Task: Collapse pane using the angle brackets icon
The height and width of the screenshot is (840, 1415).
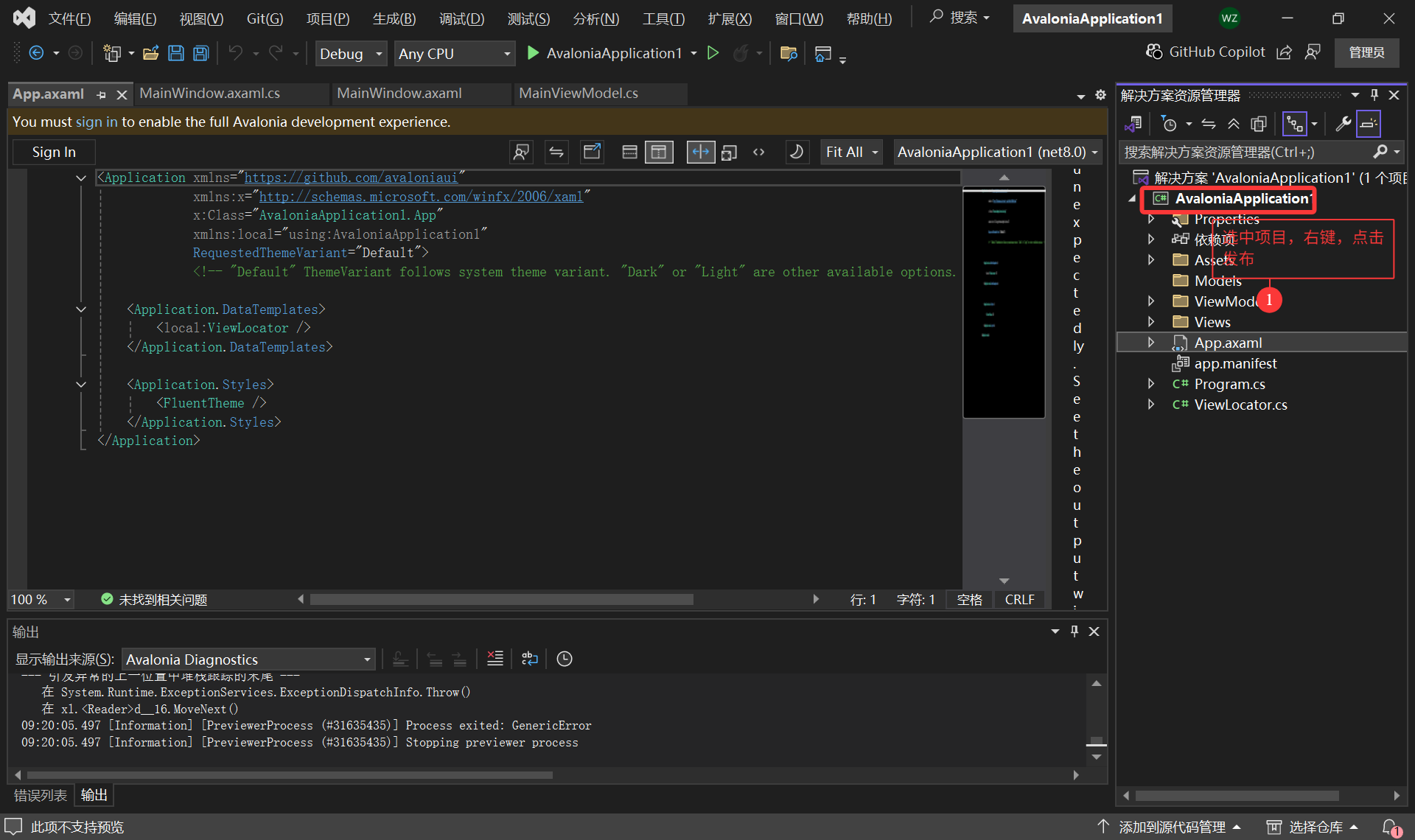Action: pos(758,152)
